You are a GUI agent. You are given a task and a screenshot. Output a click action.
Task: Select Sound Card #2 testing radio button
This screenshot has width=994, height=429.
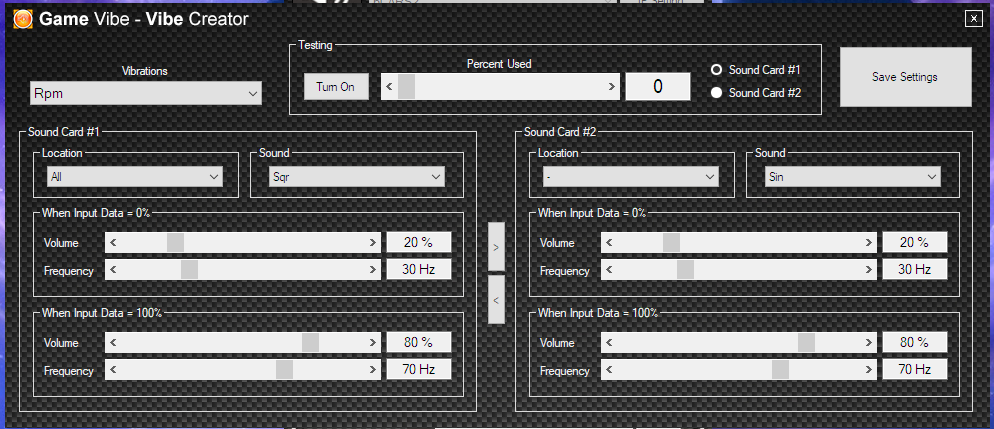[717, 93]
